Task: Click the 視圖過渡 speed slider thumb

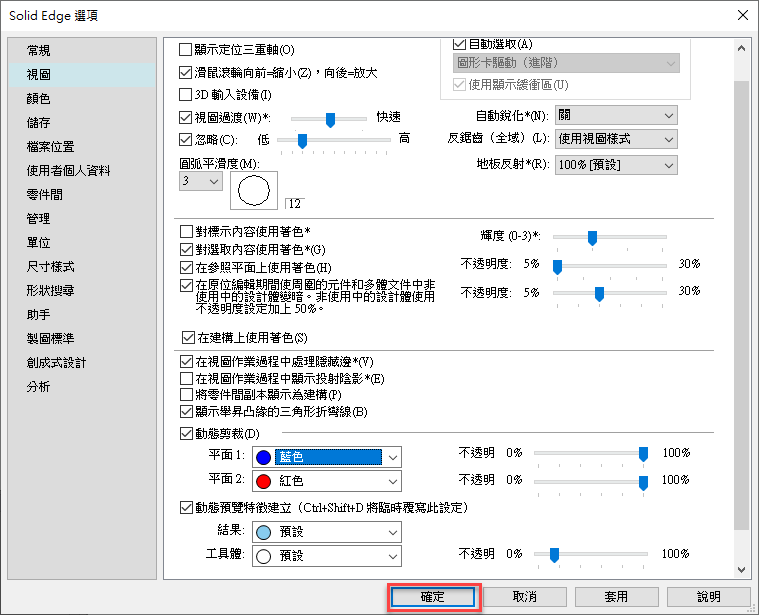Action: coord(330,120)
